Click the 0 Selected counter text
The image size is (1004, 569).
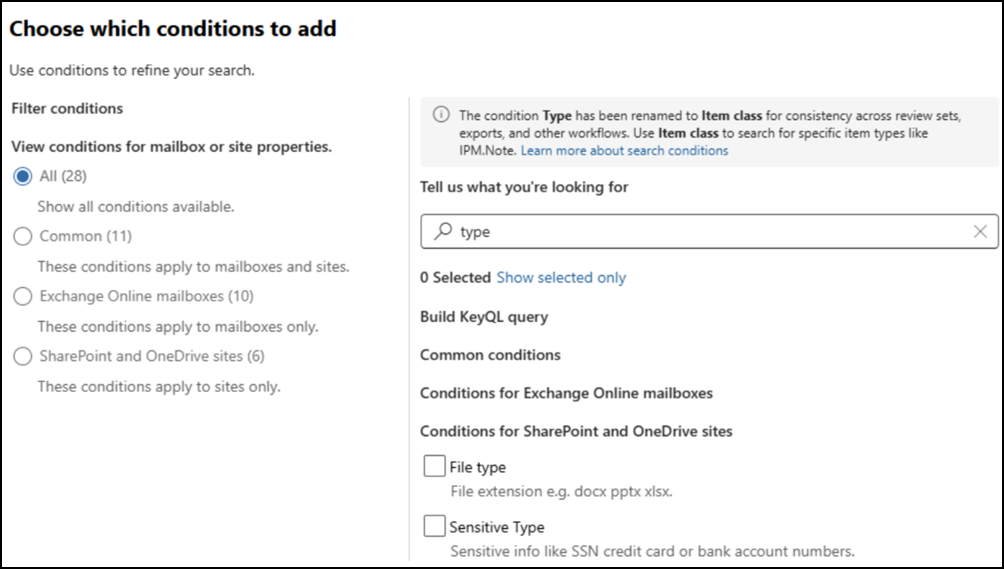click(x=455, y=277)
